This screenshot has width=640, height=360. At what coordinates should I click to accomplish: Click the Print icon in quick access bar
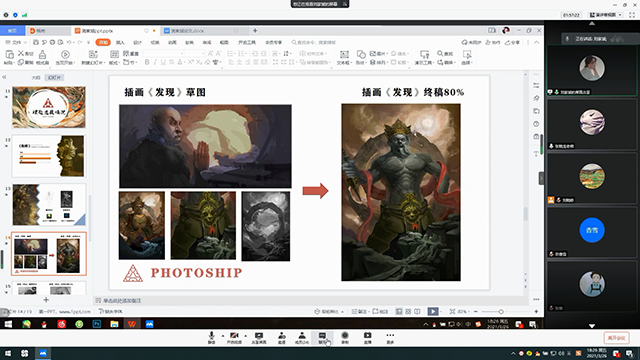52,42
